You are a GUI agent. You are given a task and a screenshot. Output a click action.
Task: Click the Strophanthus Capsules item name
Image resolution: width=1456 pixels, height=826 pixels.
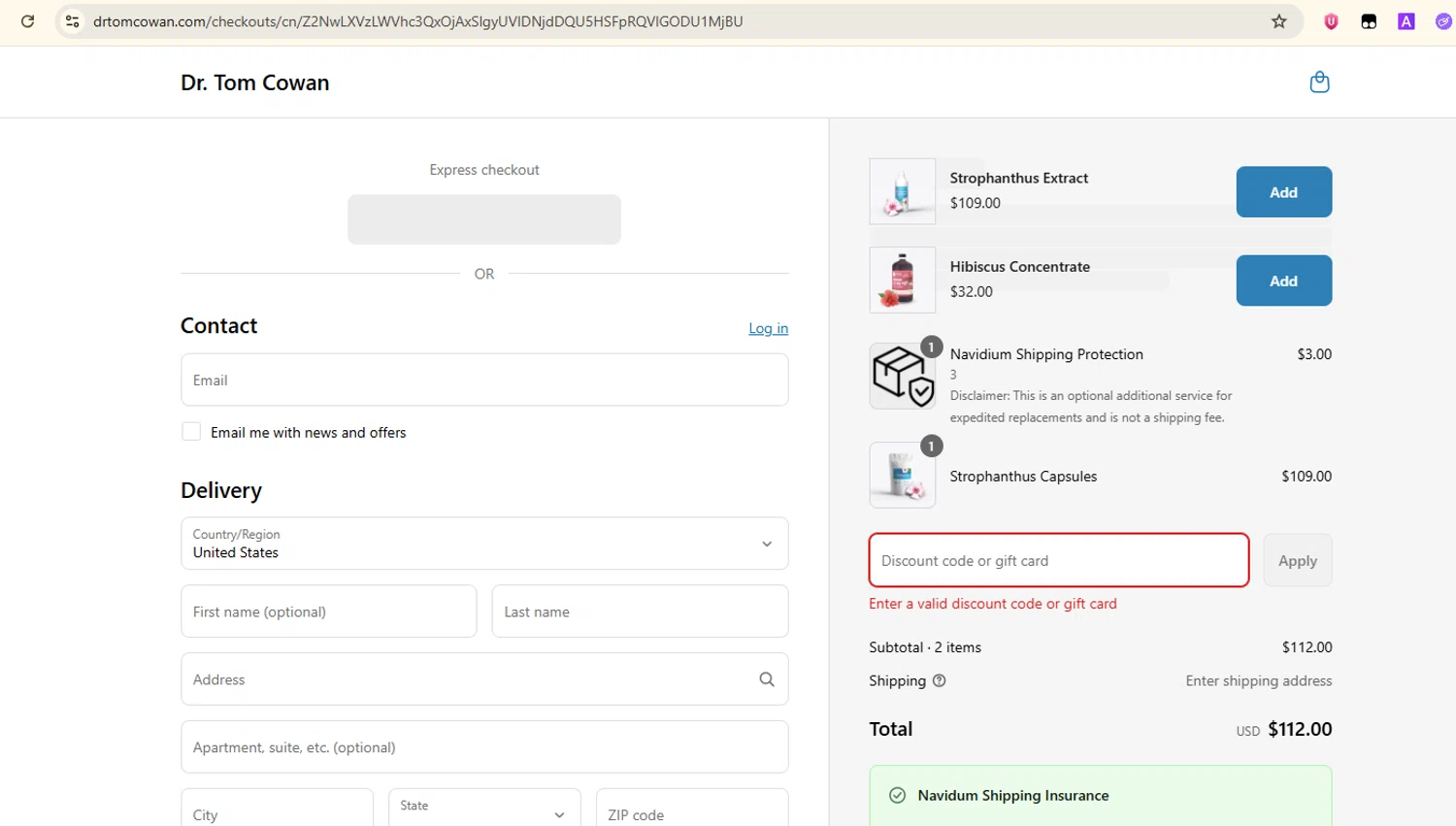pyautogui.click(x=1023, y=477)
